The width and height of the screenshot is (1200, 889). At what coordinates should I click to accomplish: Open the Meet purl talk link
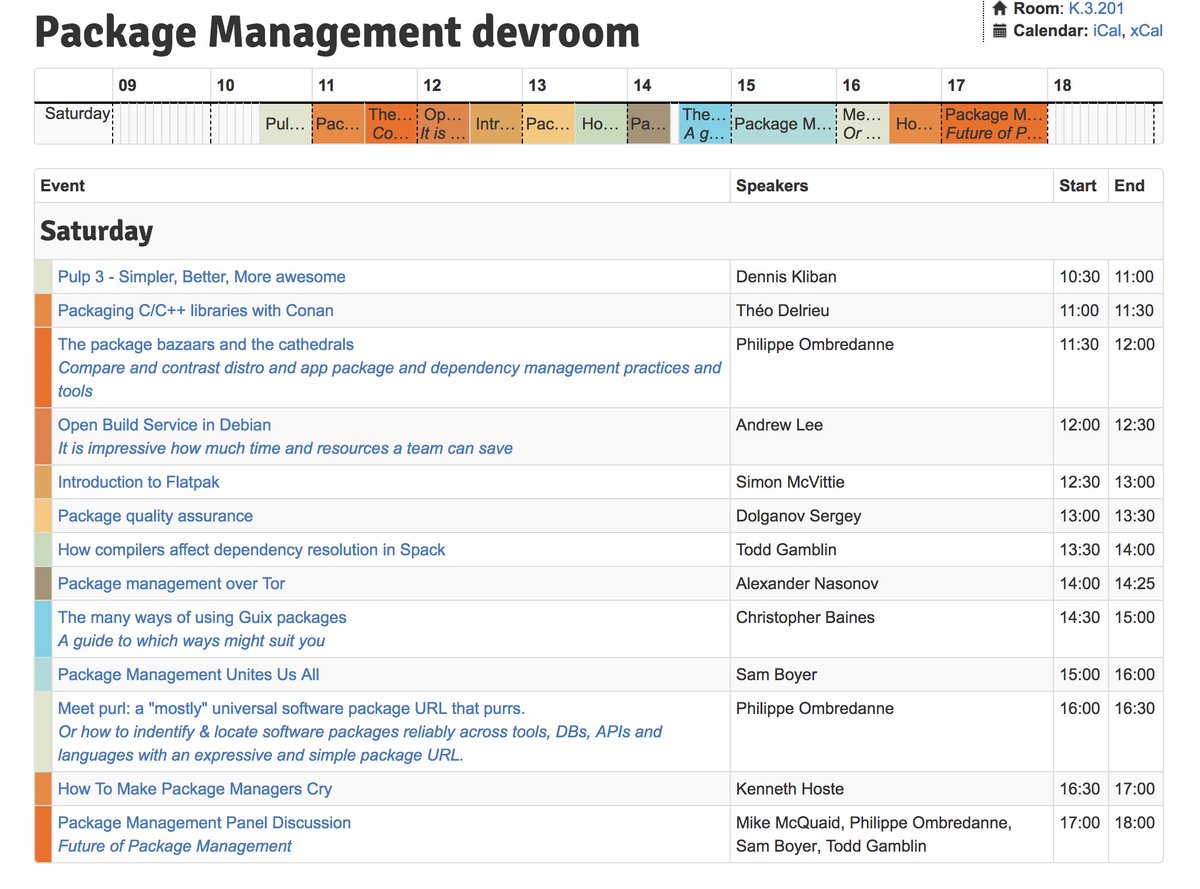click(291, 709)
